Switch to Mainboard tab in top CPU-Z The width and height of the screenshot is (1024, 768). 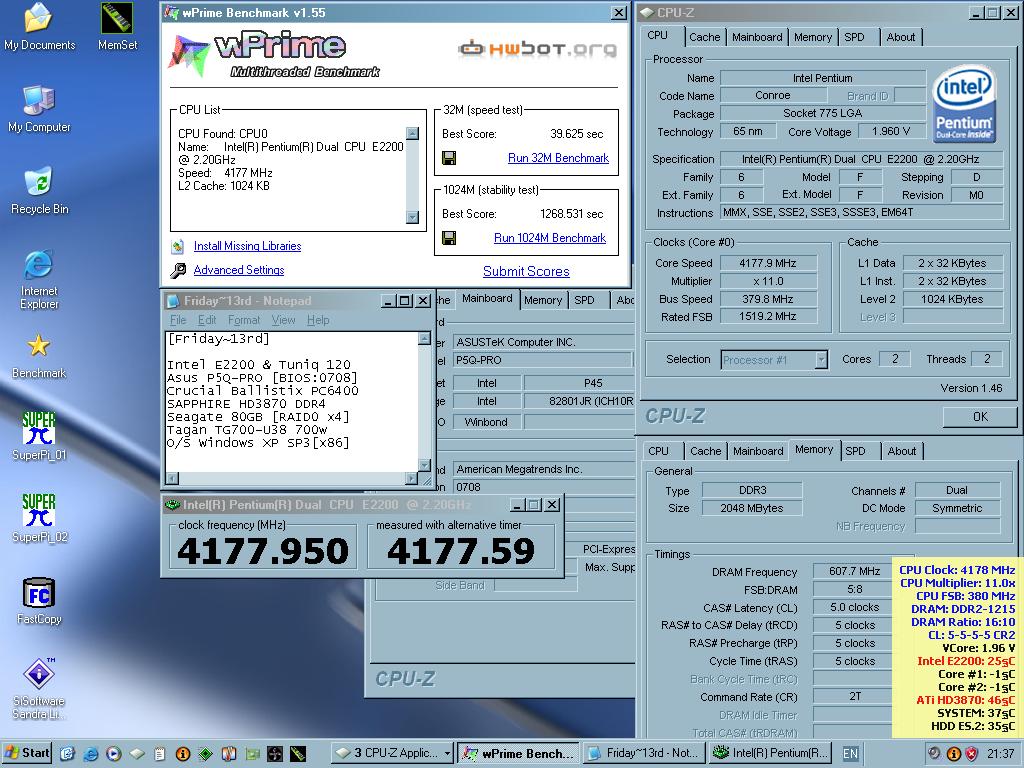pos(757,37)
